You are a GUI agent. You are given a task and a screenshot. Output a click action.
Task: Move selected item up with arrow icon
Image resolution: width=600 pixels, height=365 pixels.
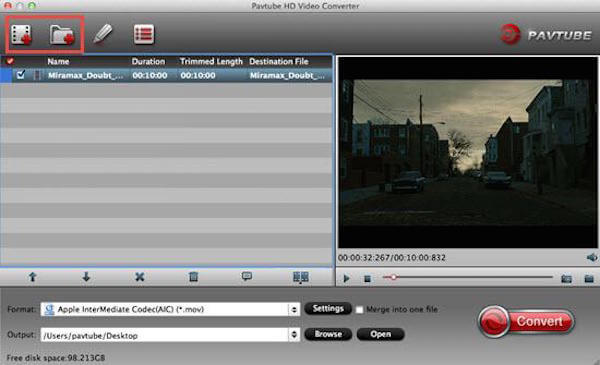33,277
